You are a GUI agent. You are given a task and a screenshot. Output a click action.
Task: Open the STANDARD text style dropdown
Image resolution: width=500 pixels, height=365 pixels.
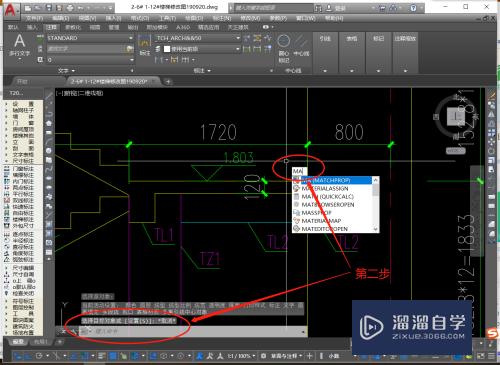click(x=90, y=38)
